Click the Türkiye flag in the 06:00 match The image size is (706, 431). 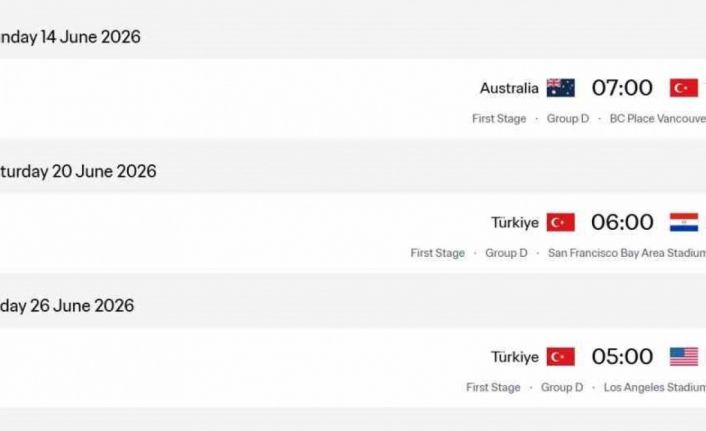(x=561, y=222)
